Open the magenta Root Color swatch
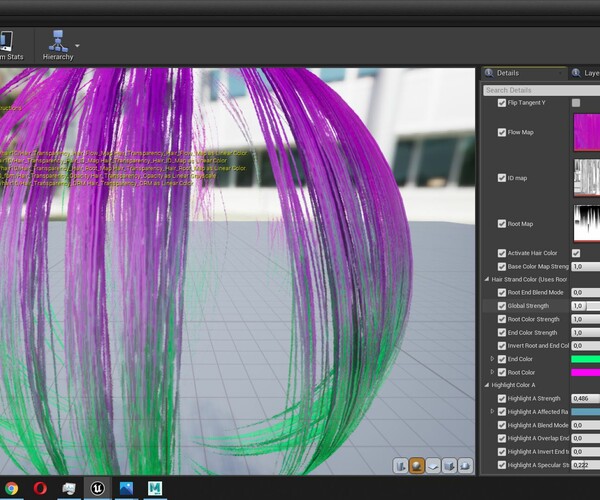Screen dimensions: 600x500 coord(585,372)
